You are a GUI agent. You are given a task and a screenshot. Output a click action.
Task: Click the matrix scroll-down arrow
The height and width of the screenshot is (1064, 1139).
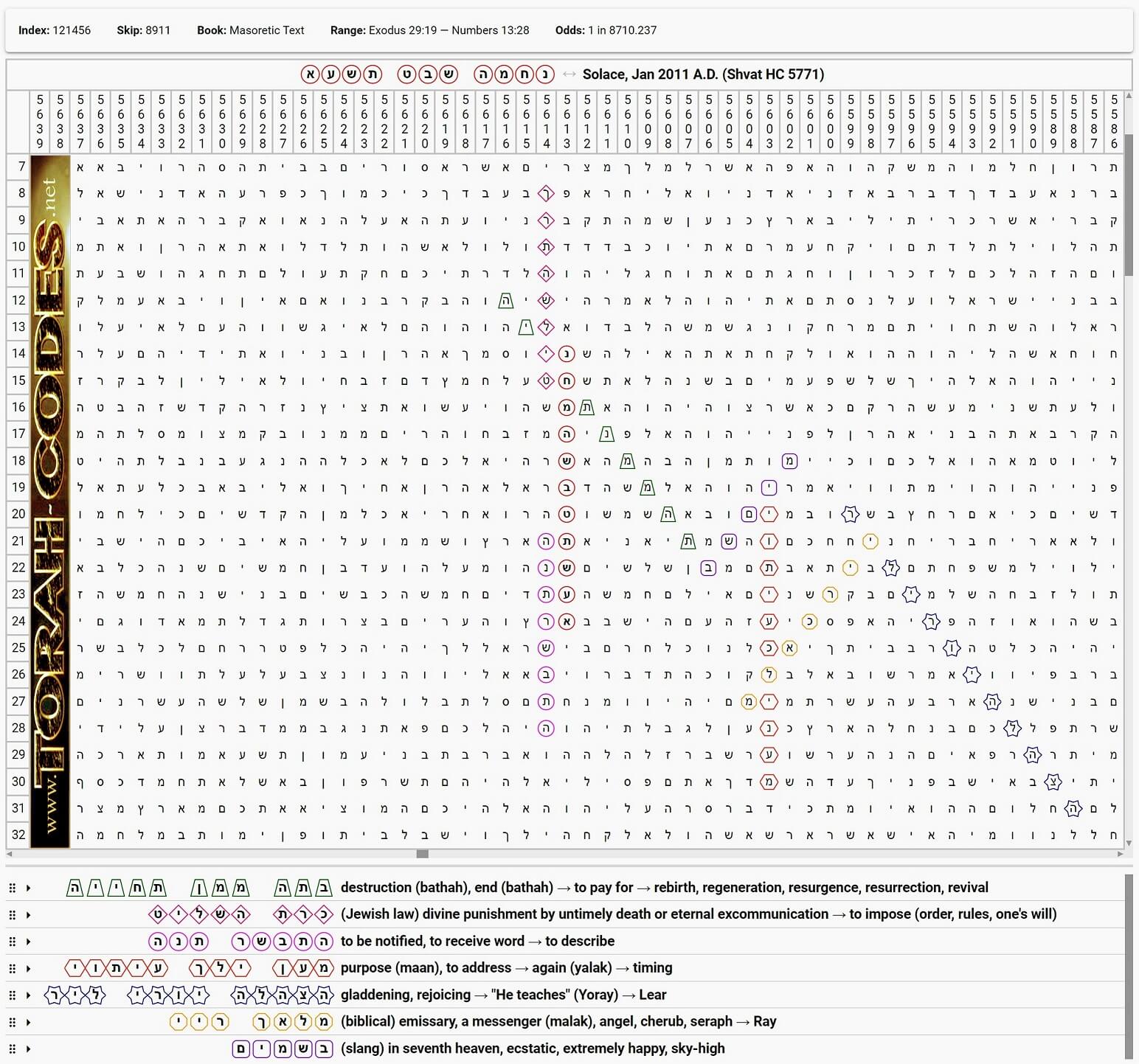tap(1129, 844)
